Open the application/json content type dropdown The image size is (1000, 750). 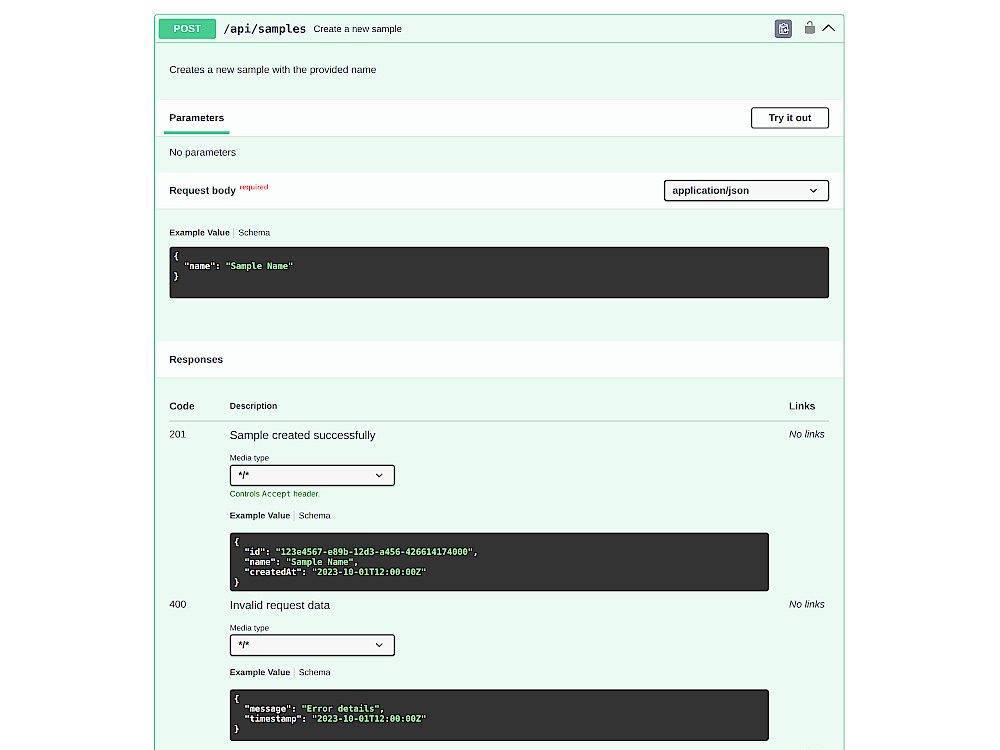point(746,191)
